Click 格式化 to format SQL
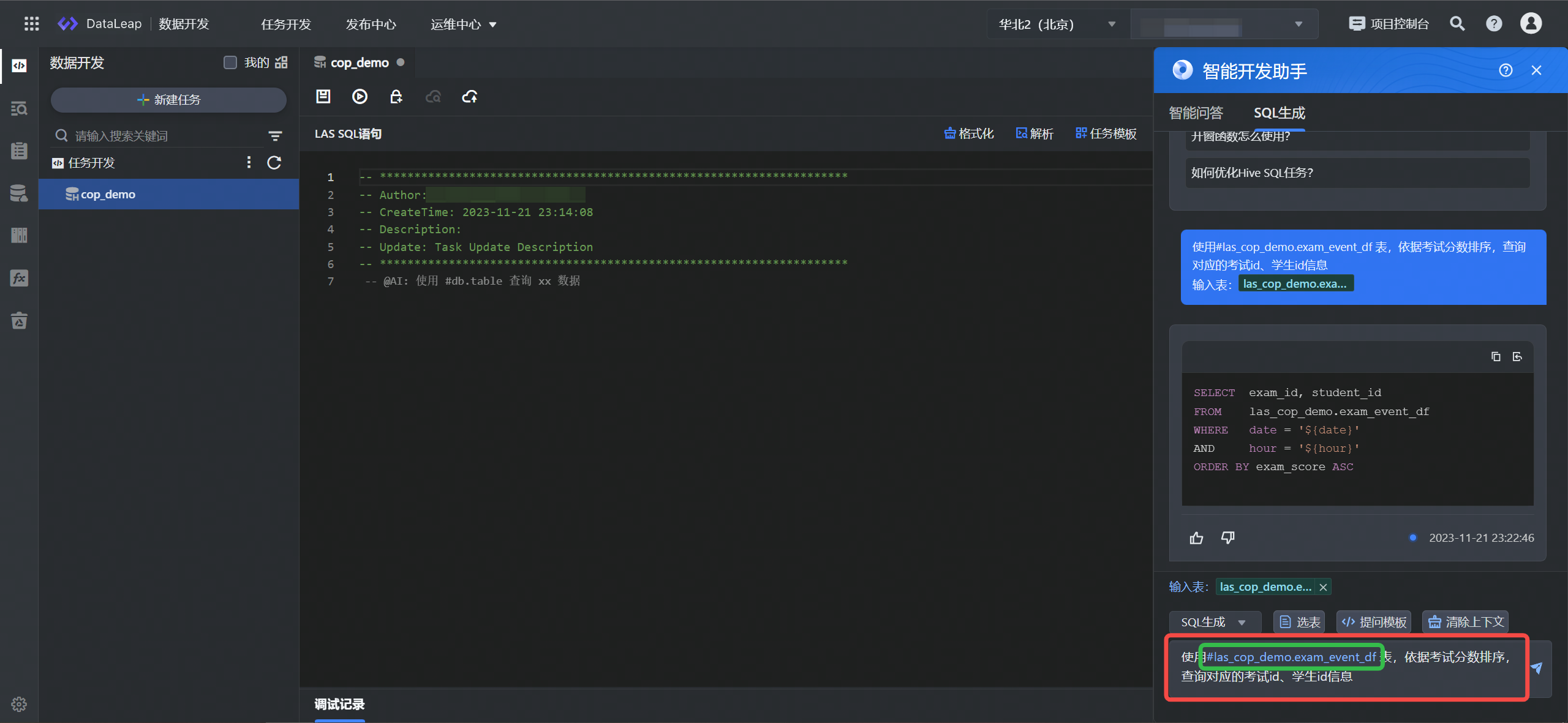Screen dimensions: 1568x723 click(968, 133)
